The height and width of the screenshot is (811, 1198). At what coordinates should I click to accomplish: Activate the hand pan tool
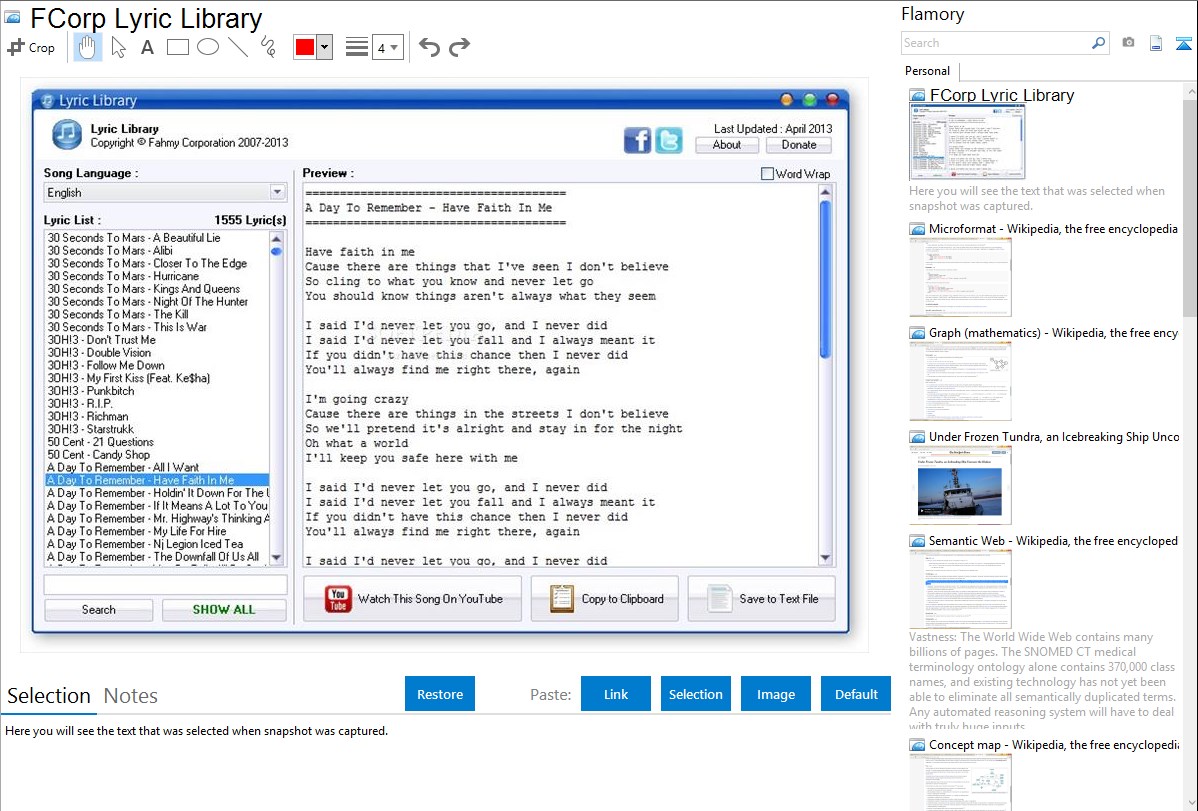88,47
